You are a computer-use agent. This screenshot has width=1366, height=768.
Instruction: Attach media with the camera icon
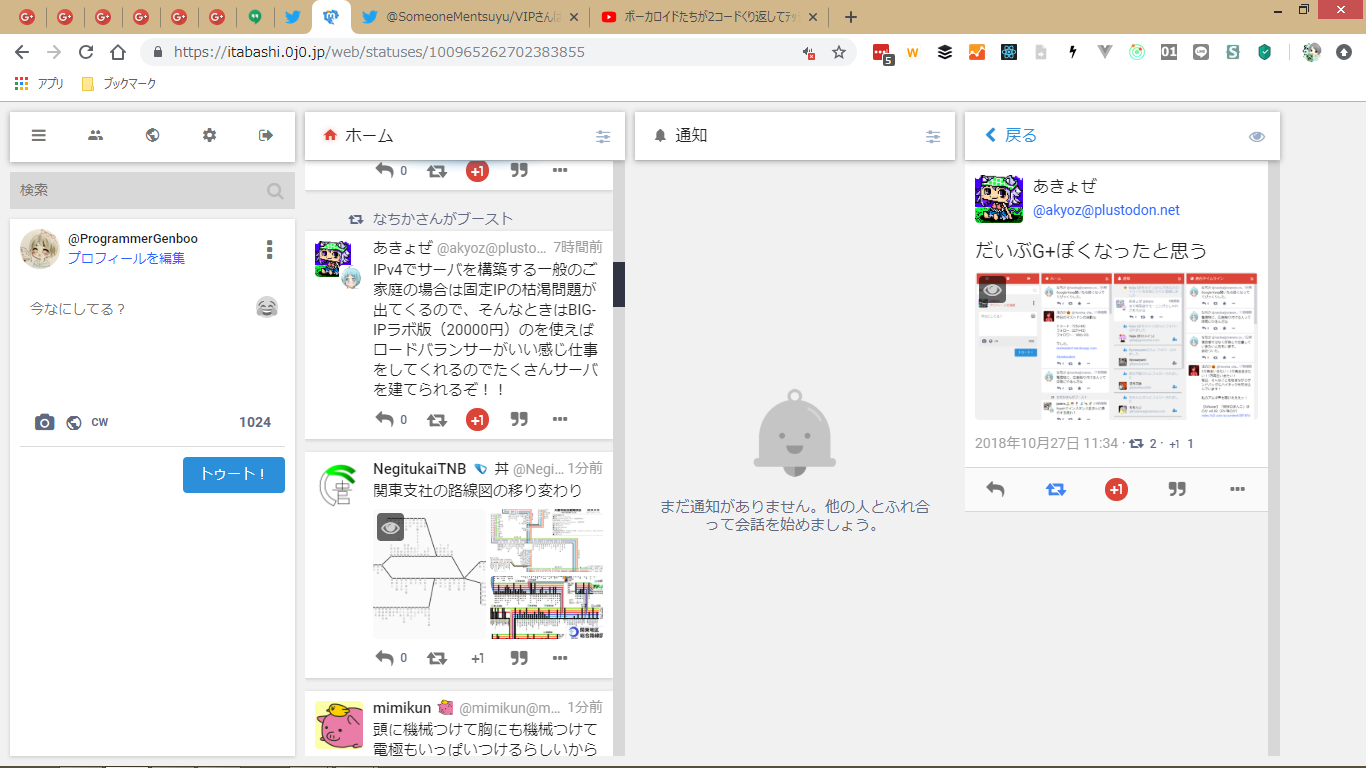(x=44, y=423)
